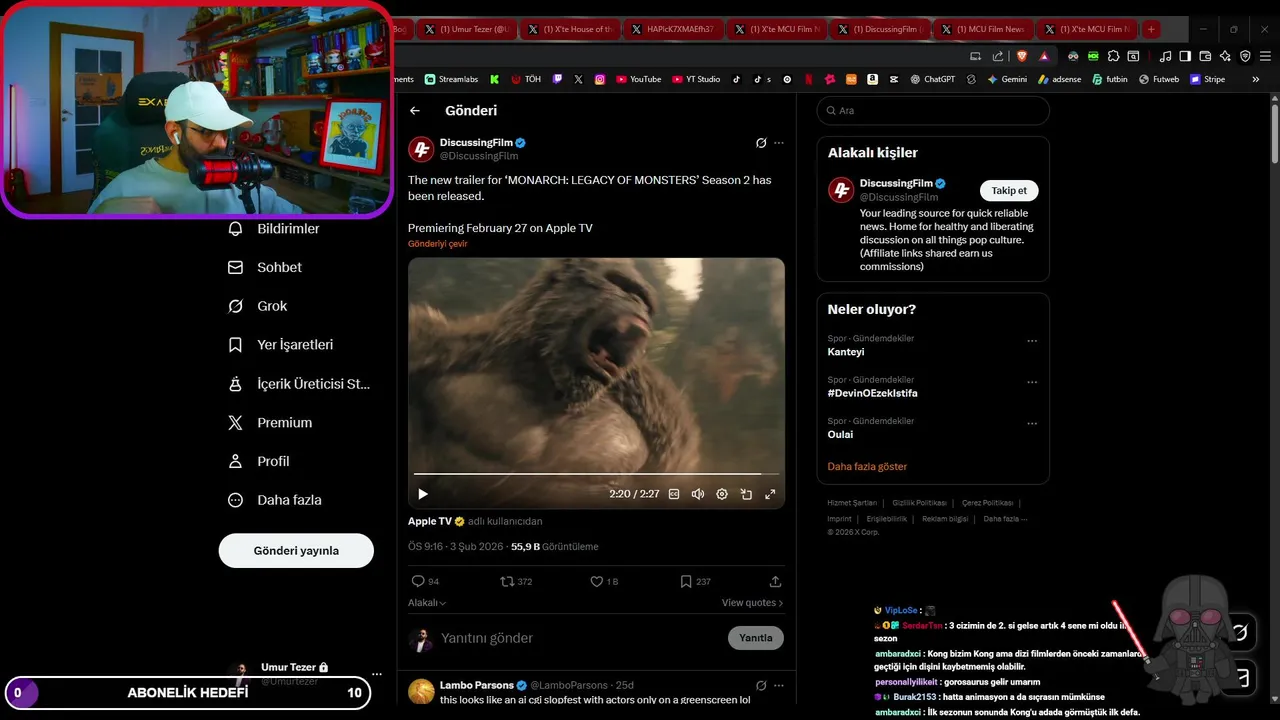Viewport: 1280px width, 720px height.
Task: Open İçerik Üreticisi Stüdyosu in the sidebar
Action: tap(300, 384)
